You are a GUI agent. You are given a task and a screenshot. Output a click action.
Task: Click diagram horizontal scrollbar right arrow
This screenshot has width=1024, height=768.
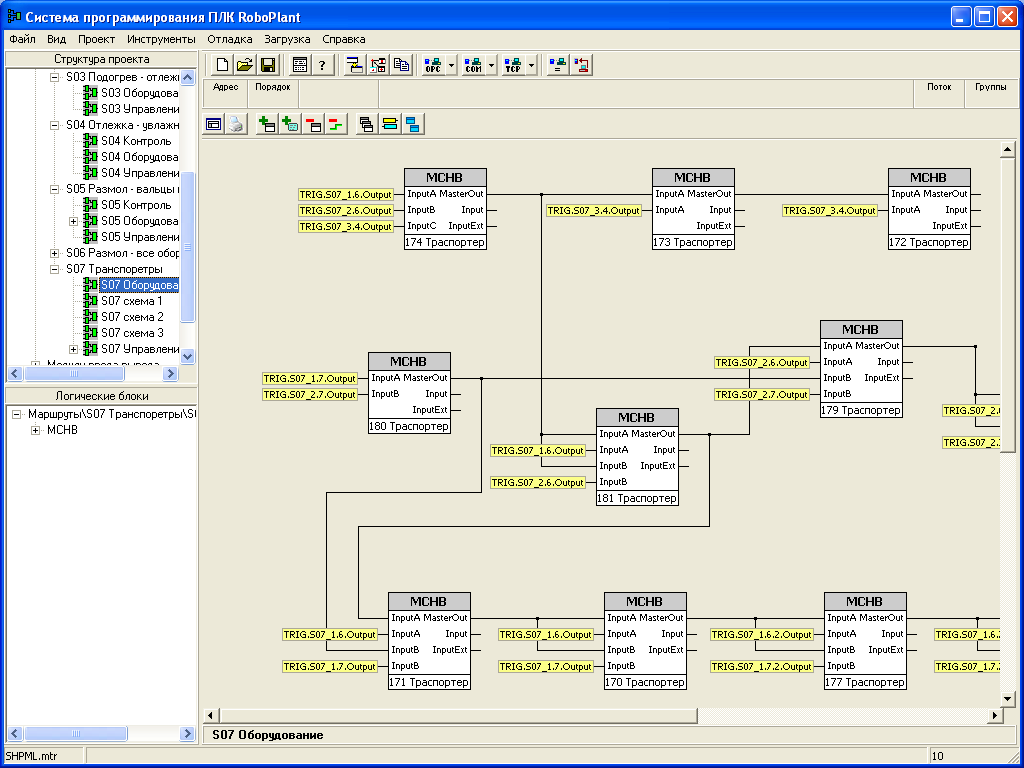click(994, 715)
